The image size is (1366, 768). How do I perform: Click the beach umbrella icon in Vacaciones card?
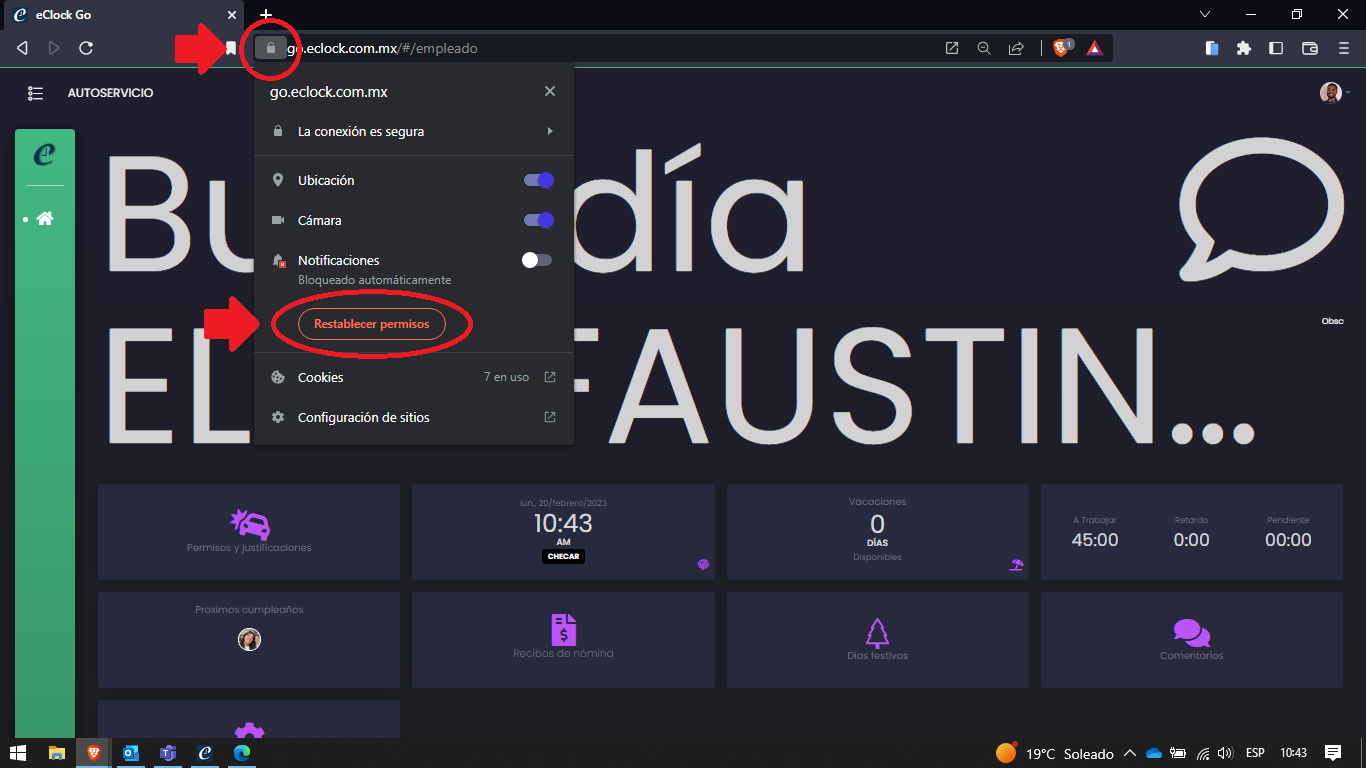(x=1017, y=565)
